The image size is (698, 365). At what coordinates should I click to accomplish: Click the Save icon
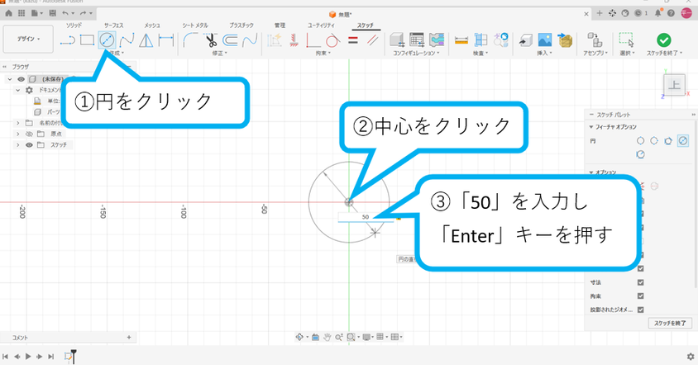point(53,13)
